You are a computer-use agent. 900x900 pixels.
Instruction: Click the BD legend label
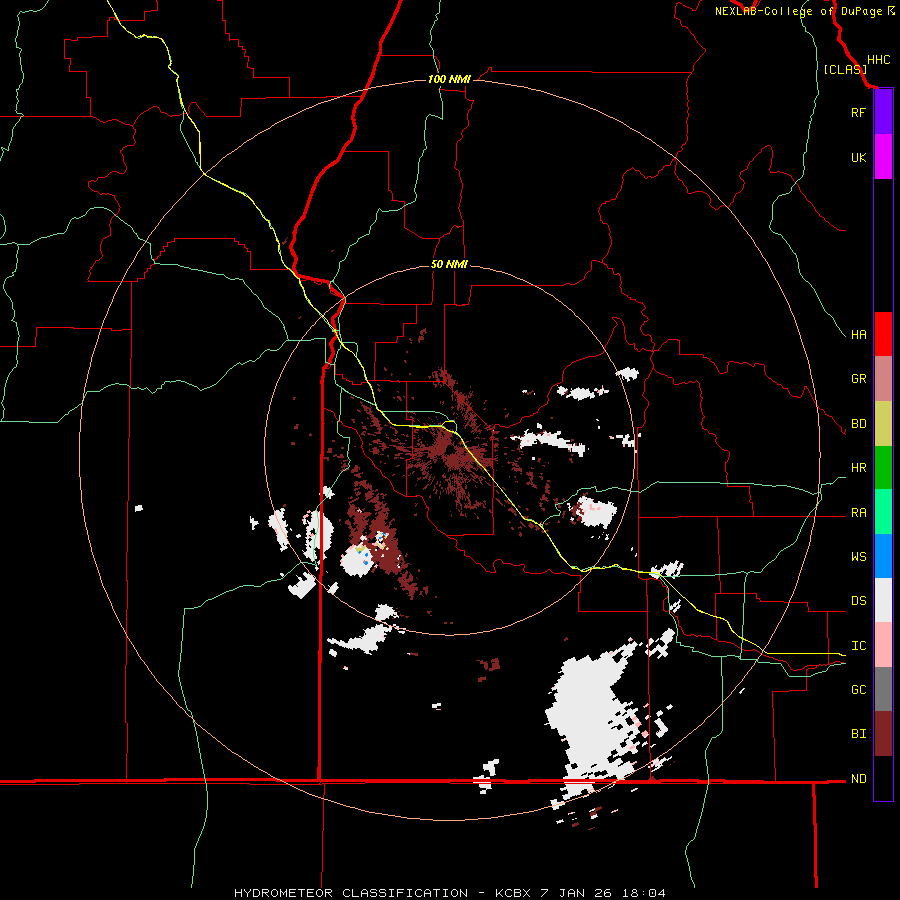[858, 424]
